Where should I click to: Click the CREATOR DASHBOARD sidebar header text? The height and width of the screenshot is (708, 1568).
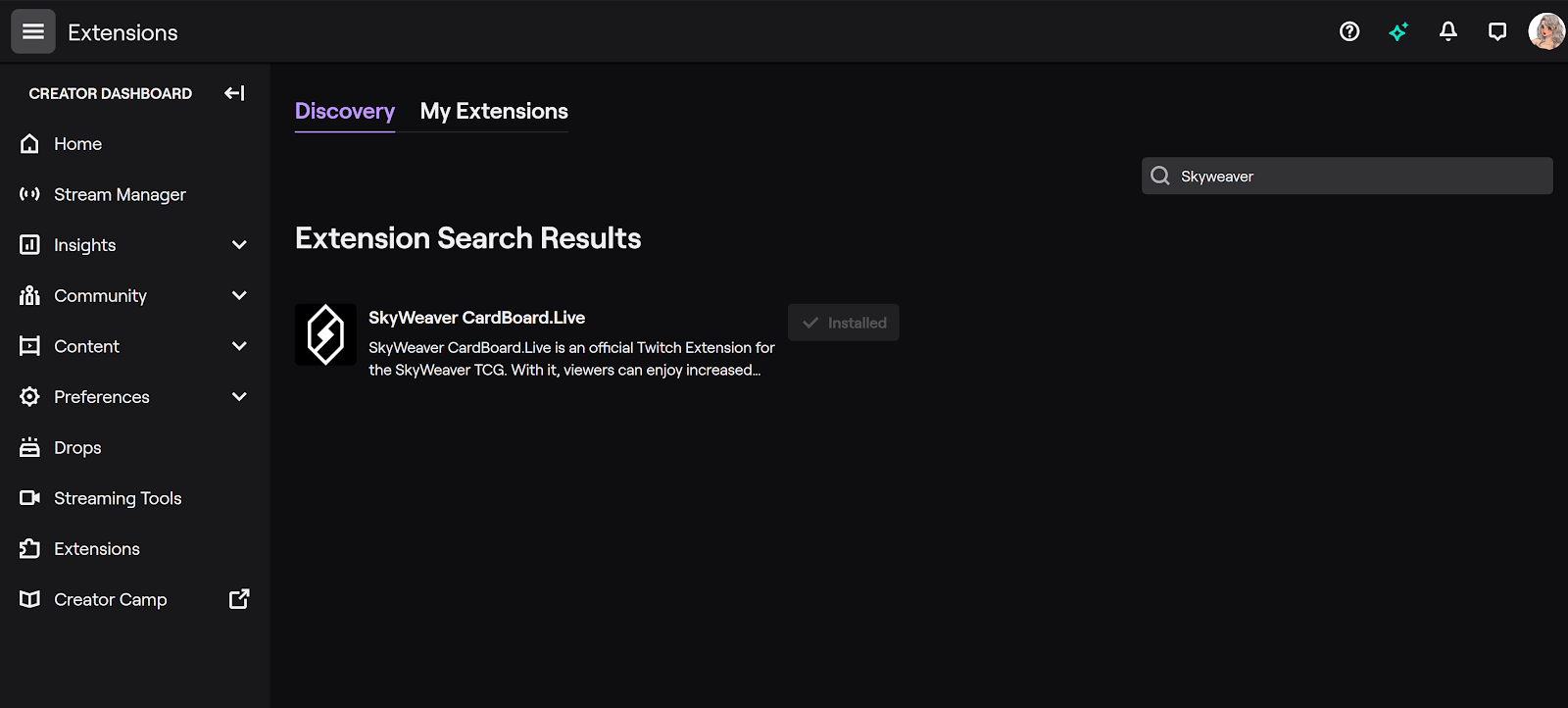pos(111,94)
